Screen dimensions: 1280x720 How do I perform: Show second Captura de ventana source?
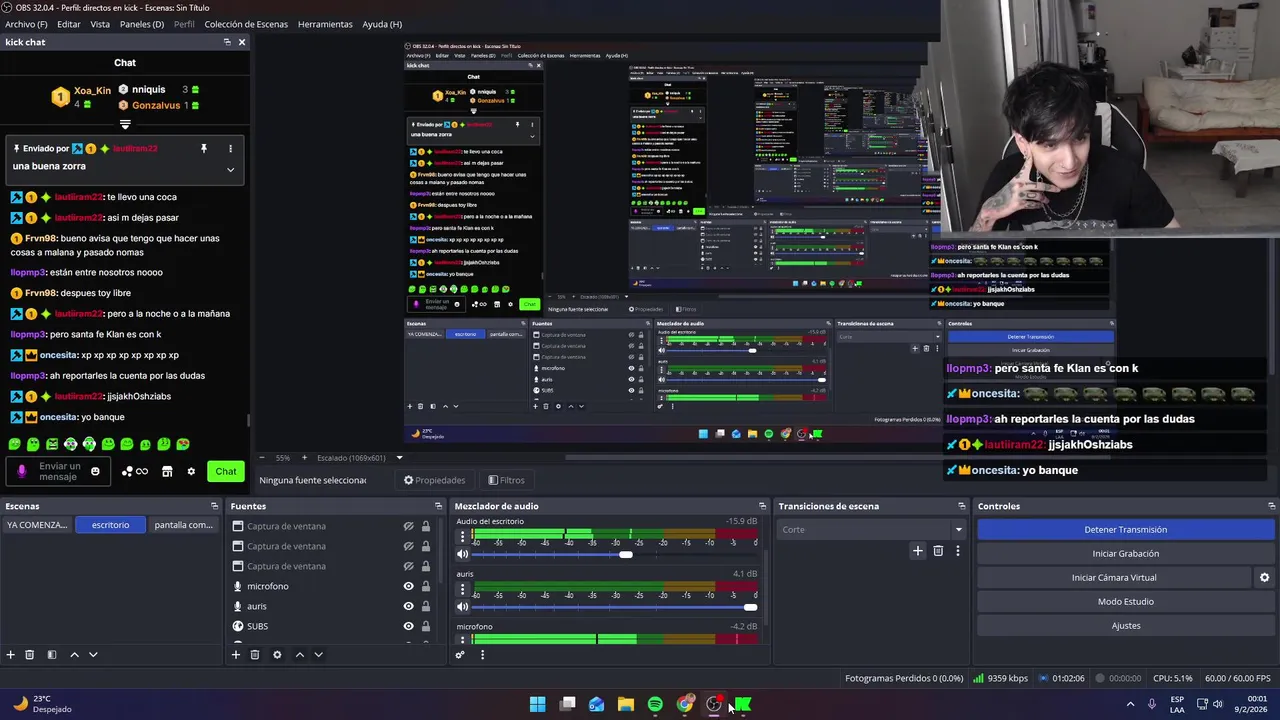408,546
